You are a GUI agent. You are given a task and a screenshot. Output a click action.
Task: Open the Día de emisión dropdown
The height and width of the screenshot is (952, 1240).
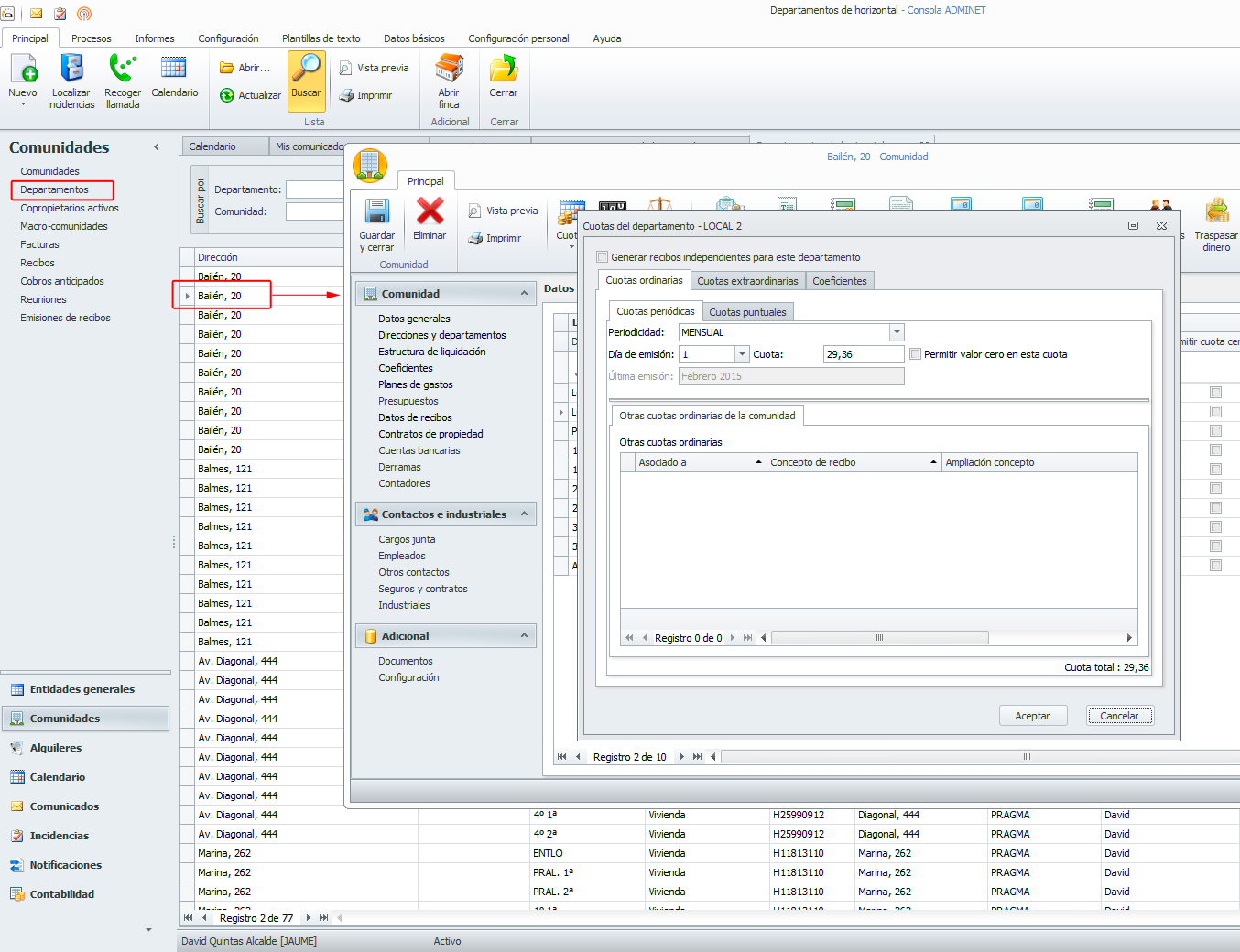pos(741,354)
